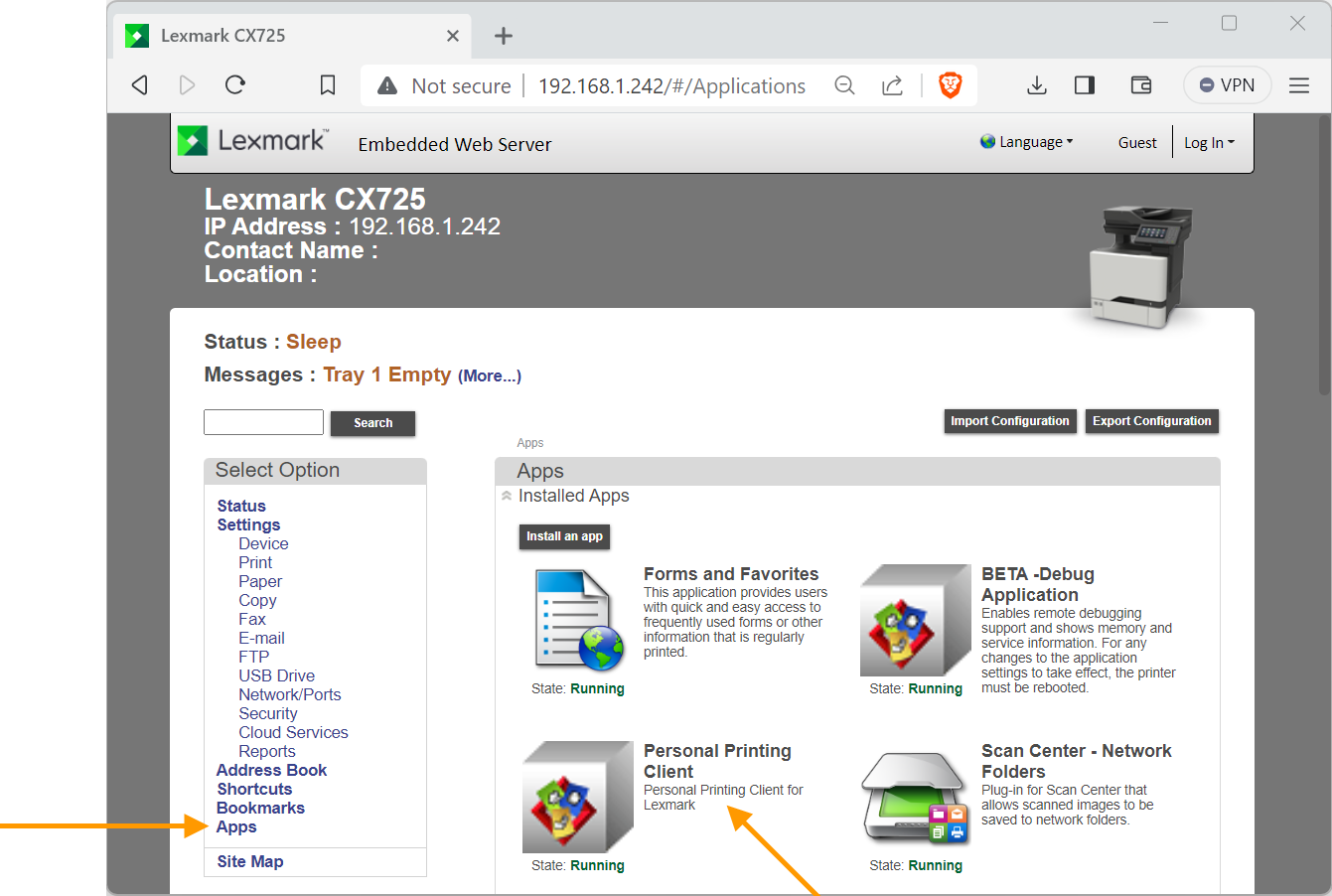Select the Lexmark CX725 browser tab
The height and width of the screenshot is (896, 1332).
point(293,36)
